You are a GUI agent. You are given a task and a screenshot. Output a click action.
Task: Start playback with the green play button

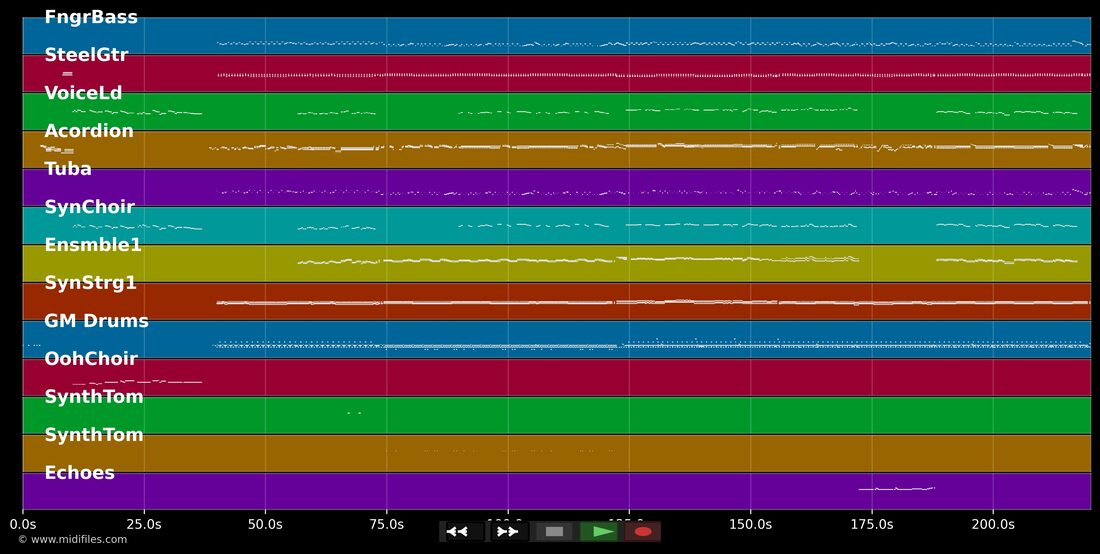[600, 532]
